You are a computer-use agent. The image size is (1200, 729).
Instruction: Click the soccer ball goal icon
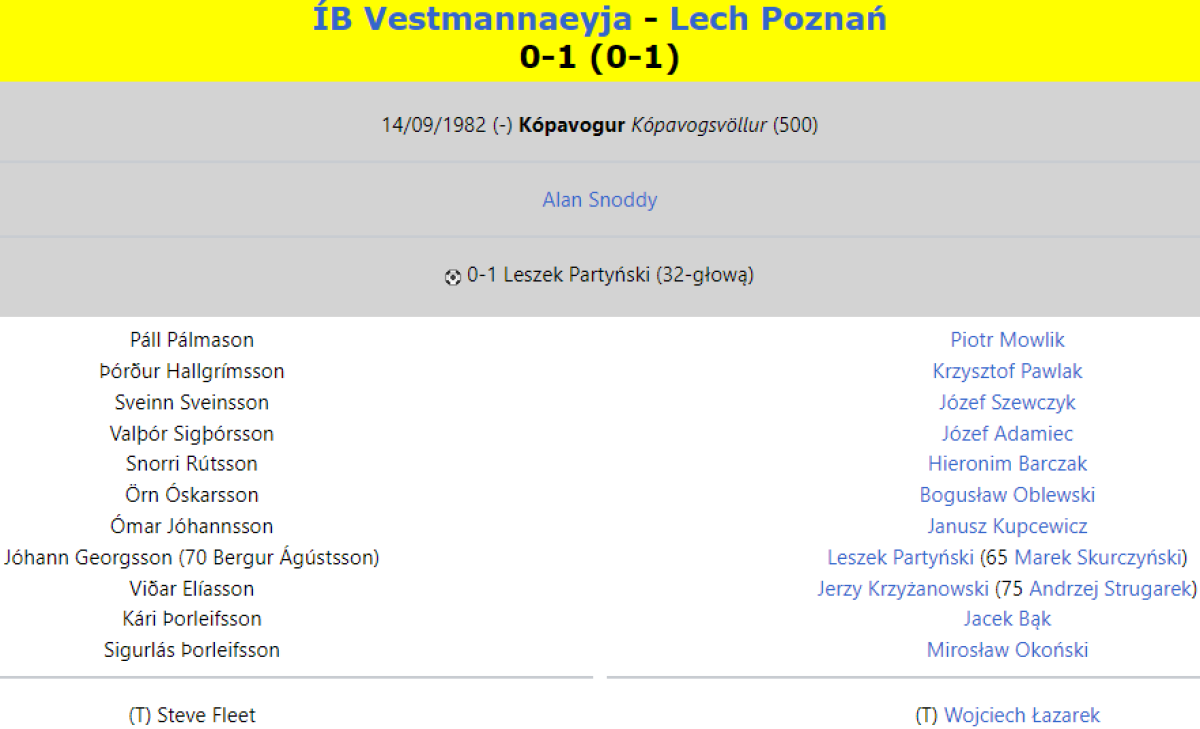coord(453,277)
